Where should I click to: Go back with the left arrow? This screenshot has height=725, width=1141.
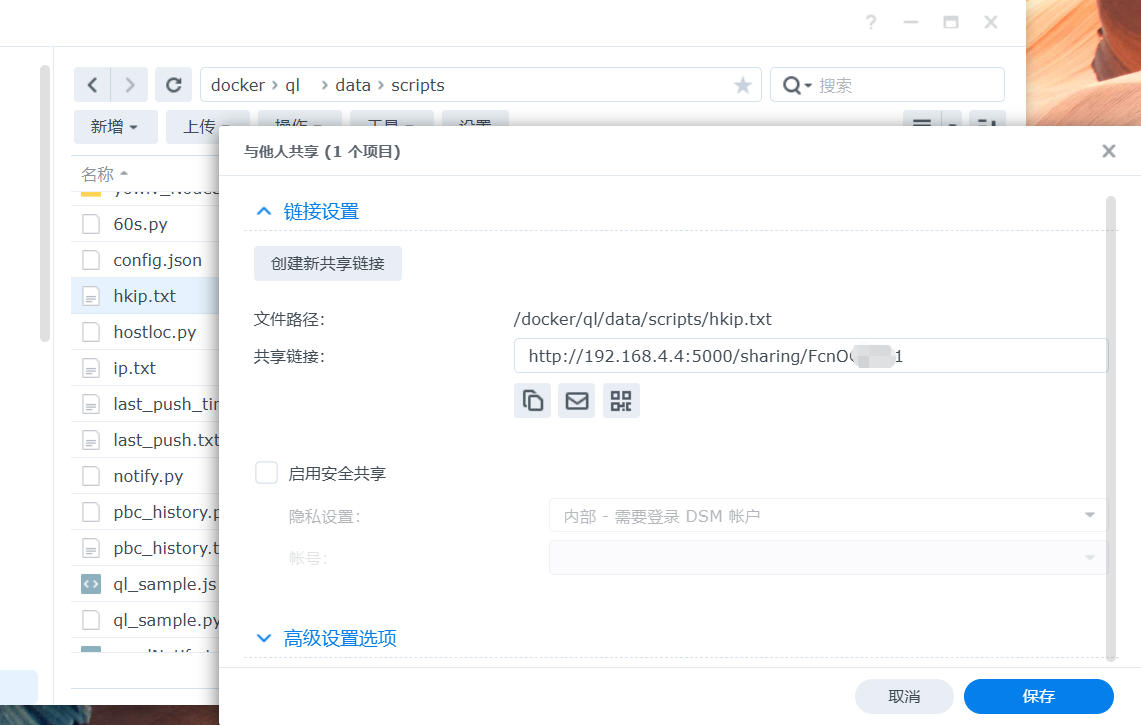tap(92, 85)
